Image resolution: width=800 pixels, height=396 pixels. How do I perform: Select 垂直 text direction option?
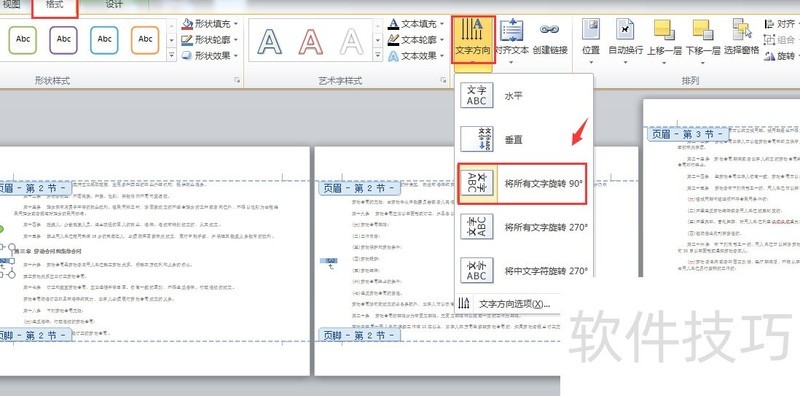pyautogui.click(x=524, y=139)
